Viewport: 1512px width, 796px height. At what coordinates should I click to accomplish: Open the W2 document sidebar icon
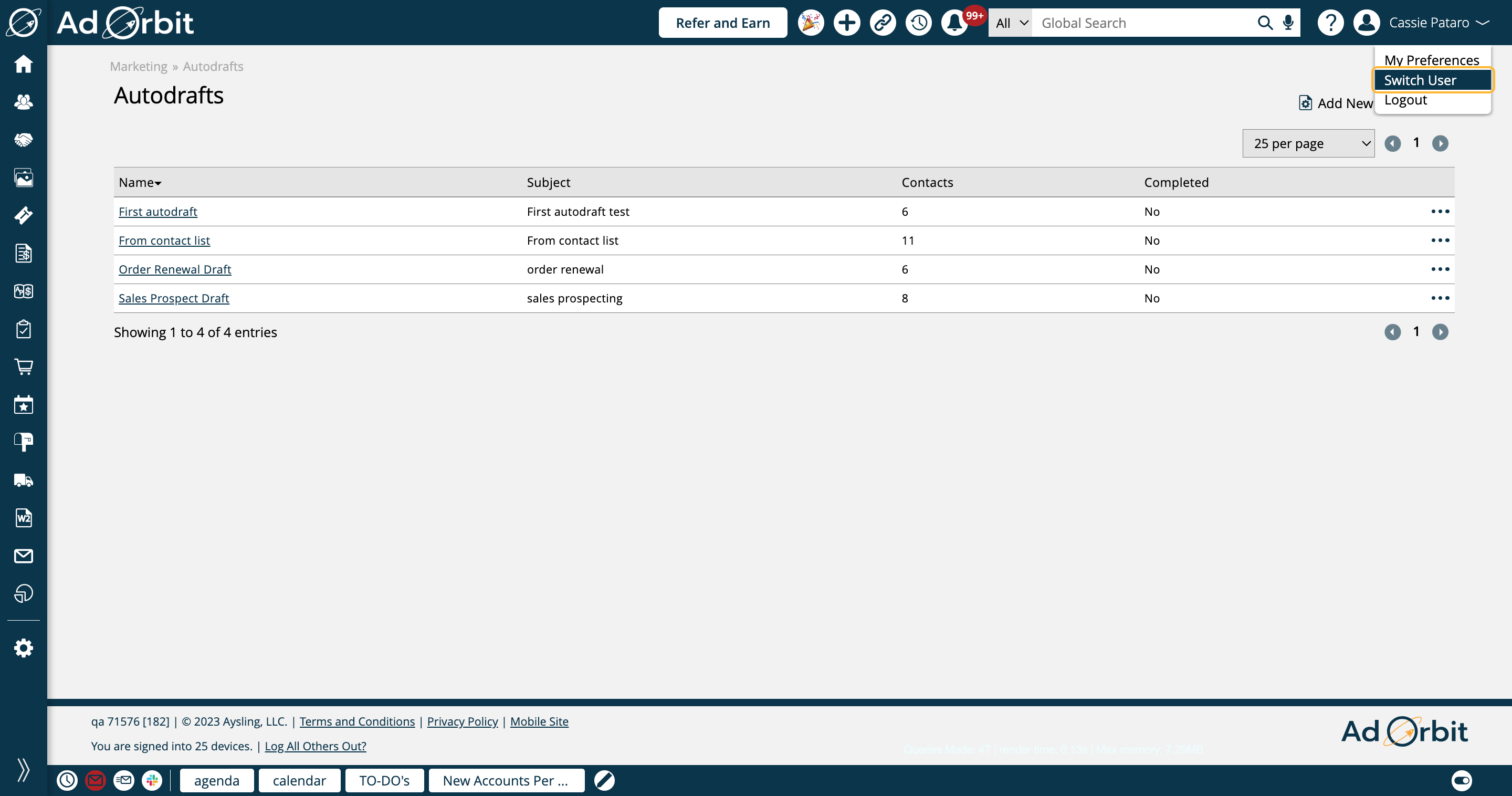(24, 518)
